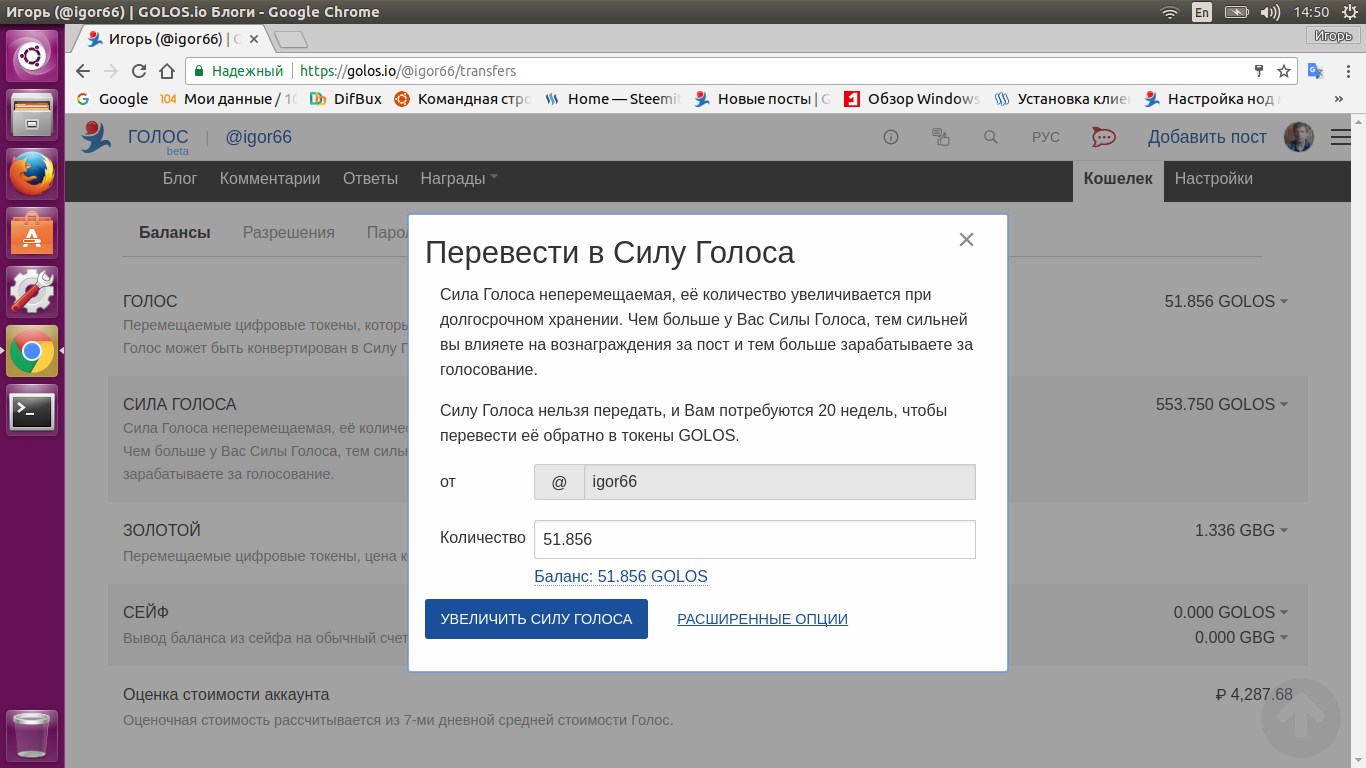Screen dimensions: 1366x768
Task: Switch to the Ответы tab
Action: tap(370, 179)
